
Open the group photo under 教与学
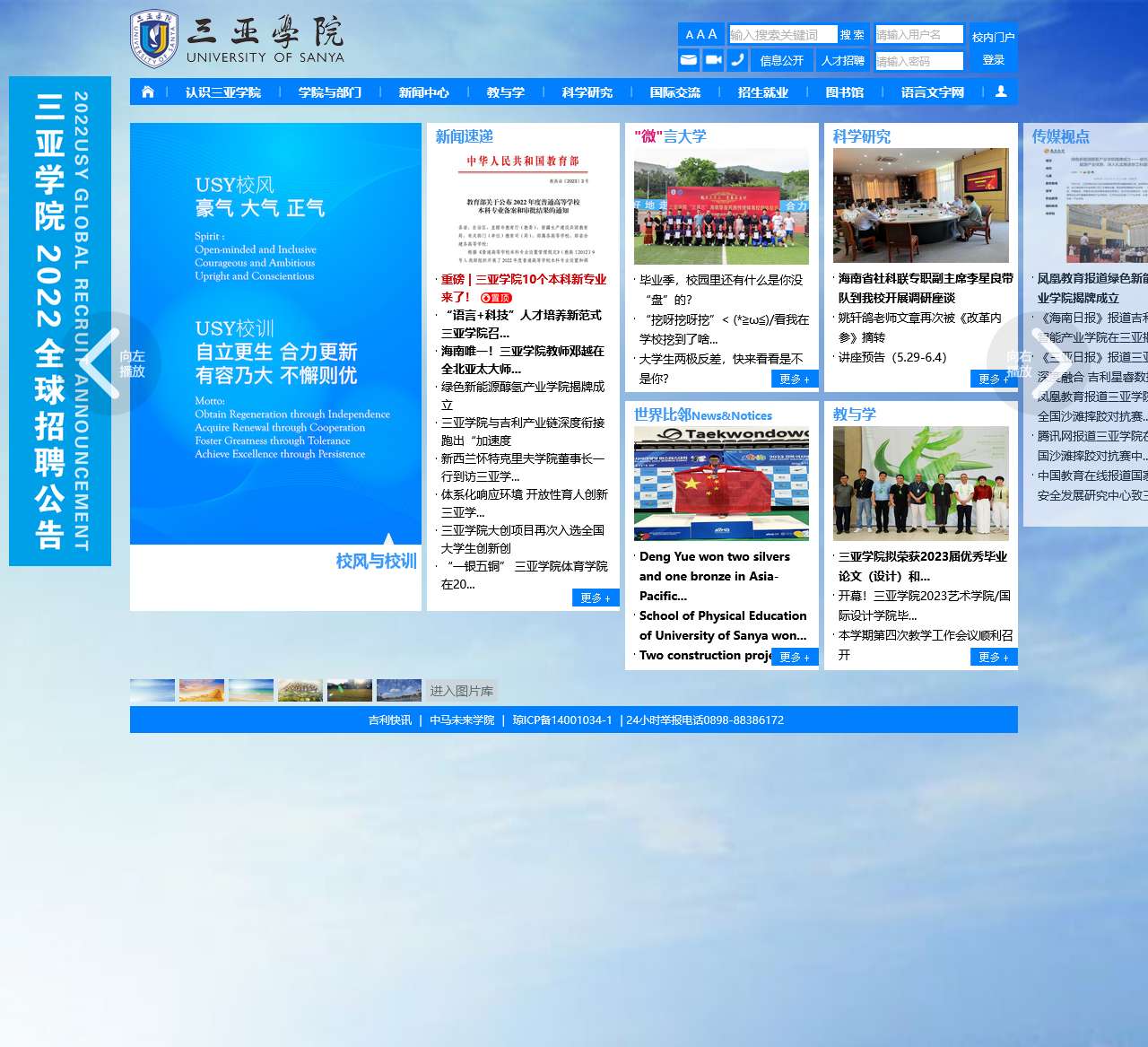point(920,484)
